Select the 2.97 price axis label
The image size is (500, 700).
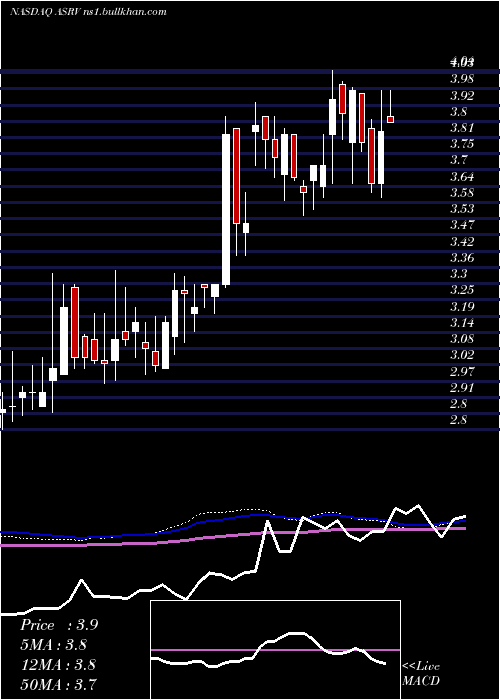point(462,371)
